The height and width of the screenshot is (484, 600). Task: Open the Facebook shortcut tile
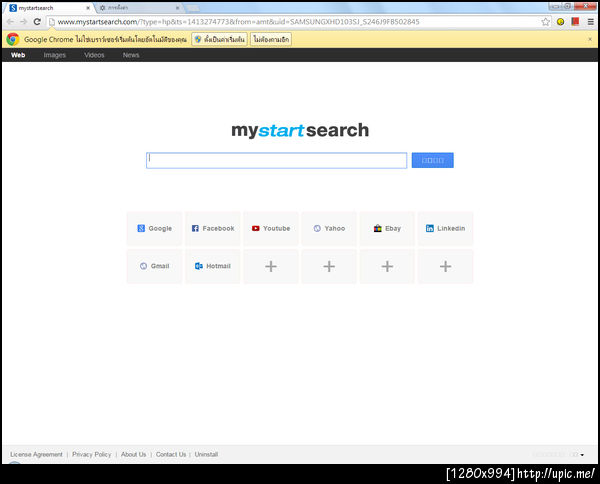213,228
